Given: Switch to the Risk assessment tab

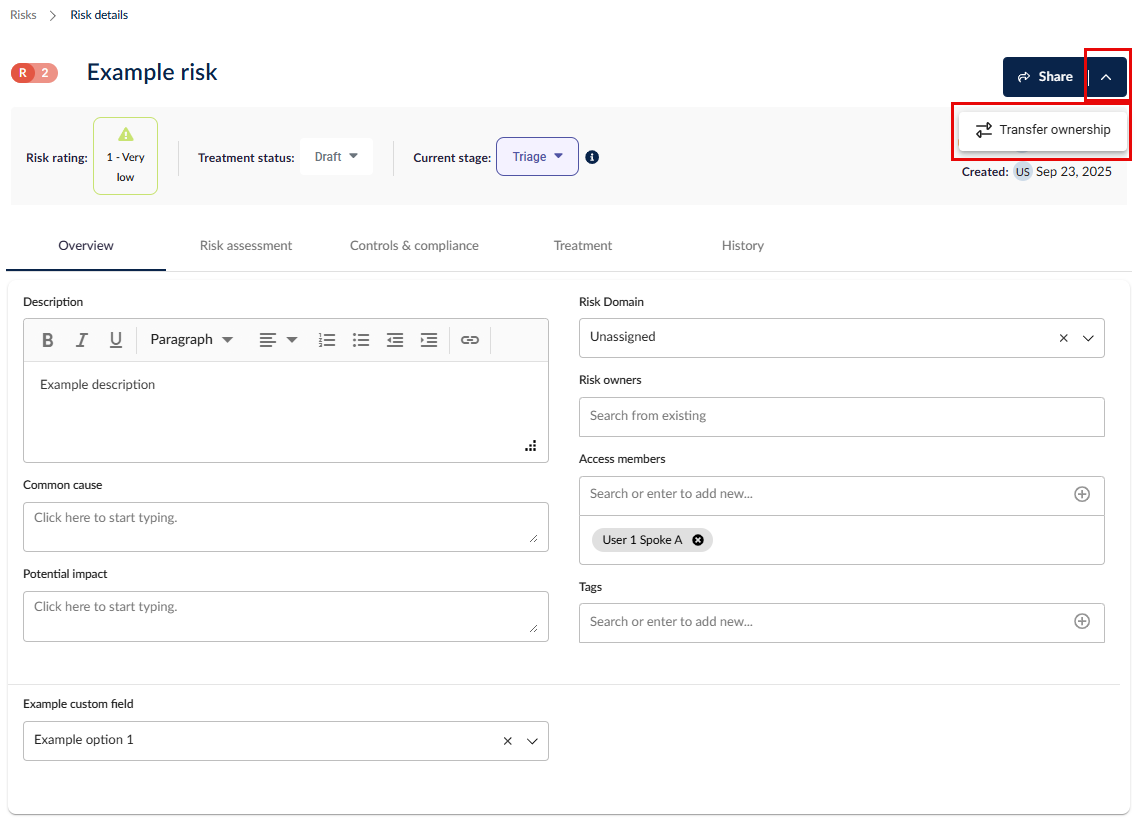Looking at the screenshot, I should [246, 245].
